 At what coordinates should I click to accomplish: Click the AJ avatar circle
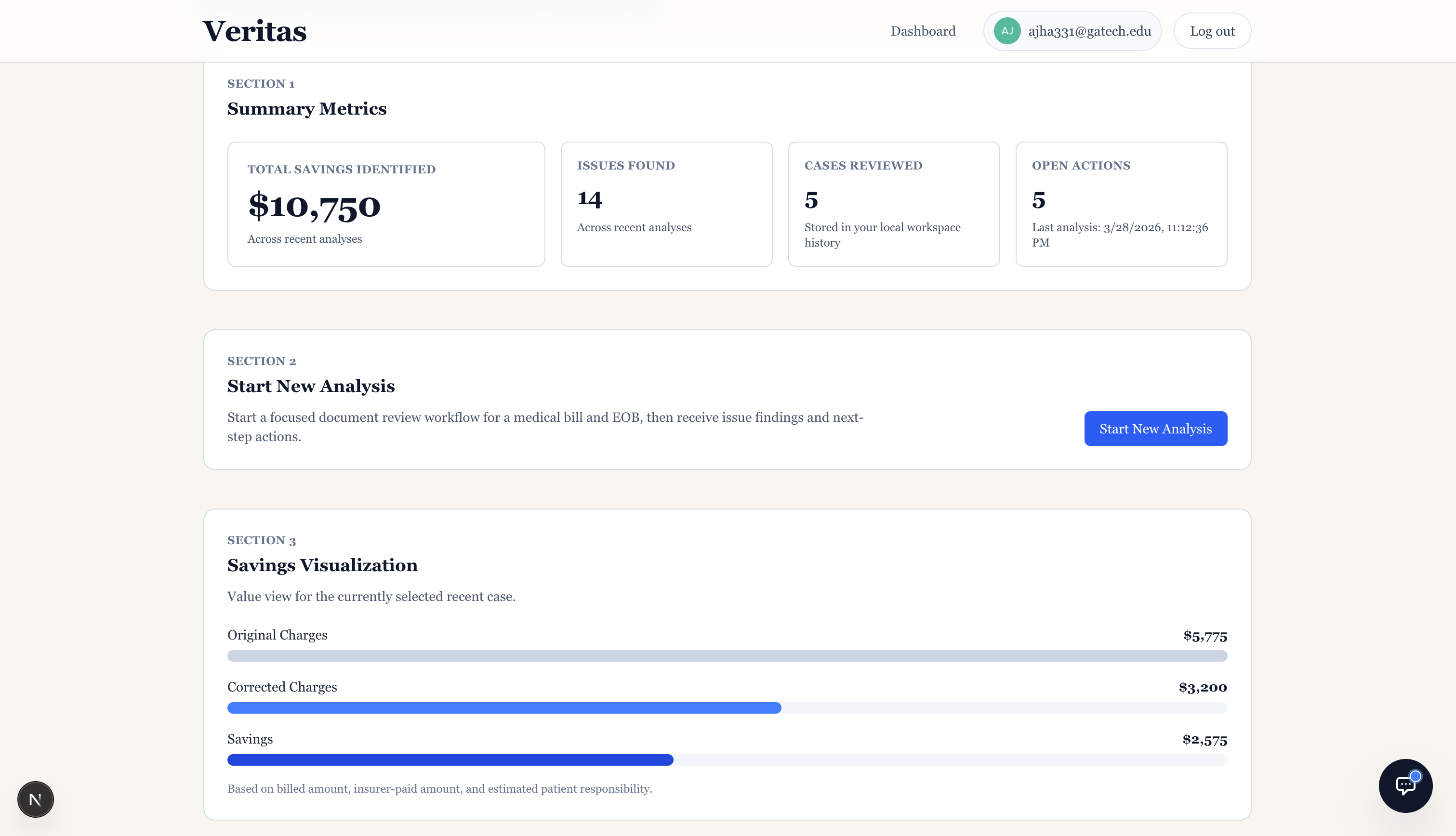coord(1007,31)
